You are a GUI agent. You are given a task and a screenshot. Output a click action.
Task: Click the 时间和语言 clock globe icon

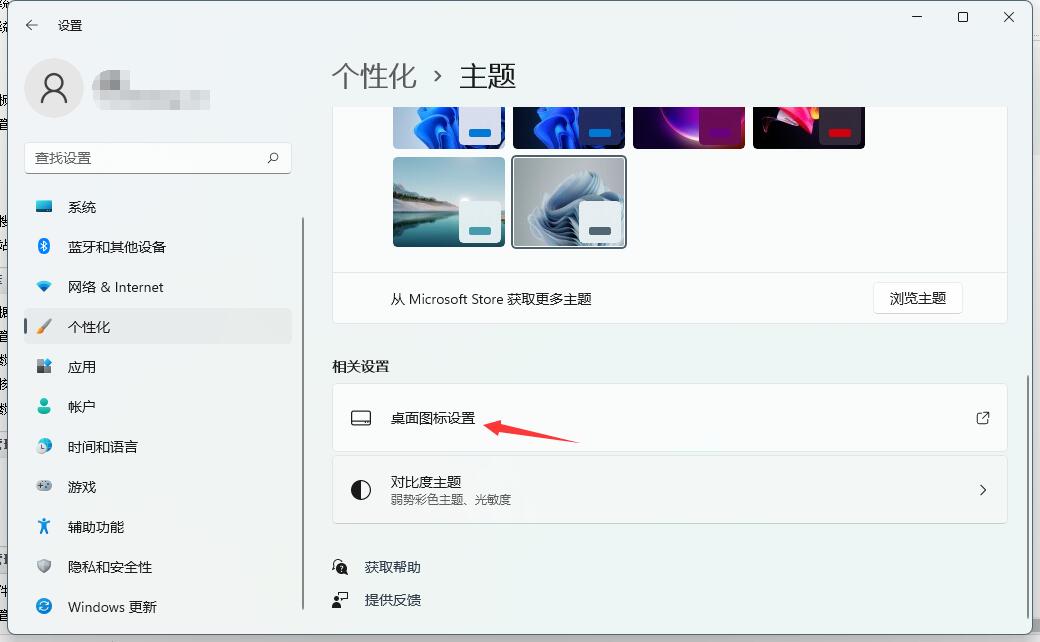pyautogui.click(x=44, y=446)
